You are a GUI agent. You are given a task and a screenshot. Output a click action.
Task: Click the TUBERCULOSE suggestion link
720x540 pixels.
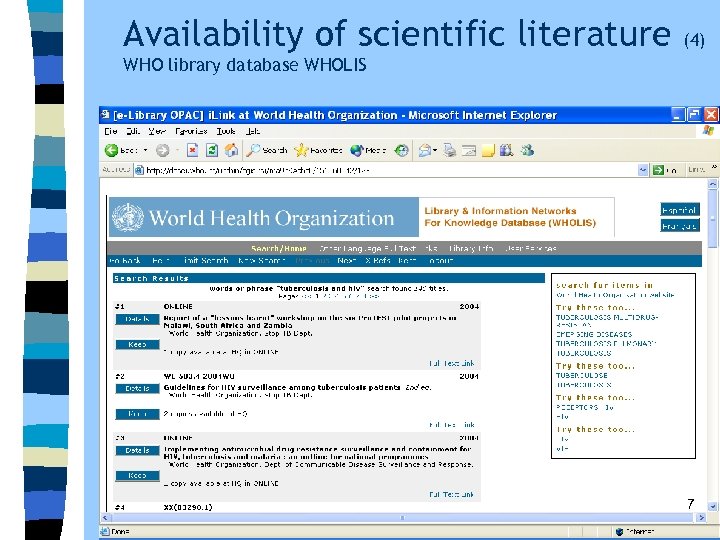click(x=581, y=375)
